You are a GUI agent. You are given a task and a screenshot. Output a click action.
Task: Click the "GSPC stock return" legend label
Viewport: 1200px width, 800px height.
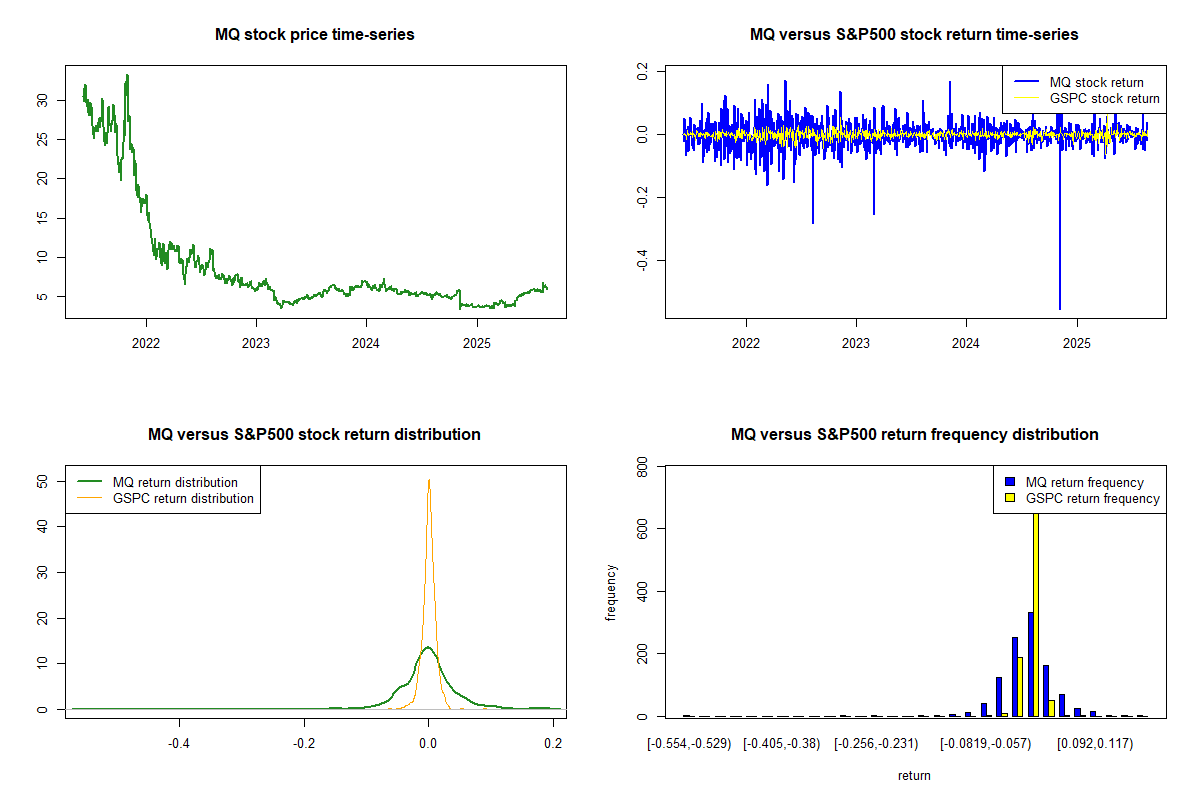pyautogui.click(x=1104, y=98)
